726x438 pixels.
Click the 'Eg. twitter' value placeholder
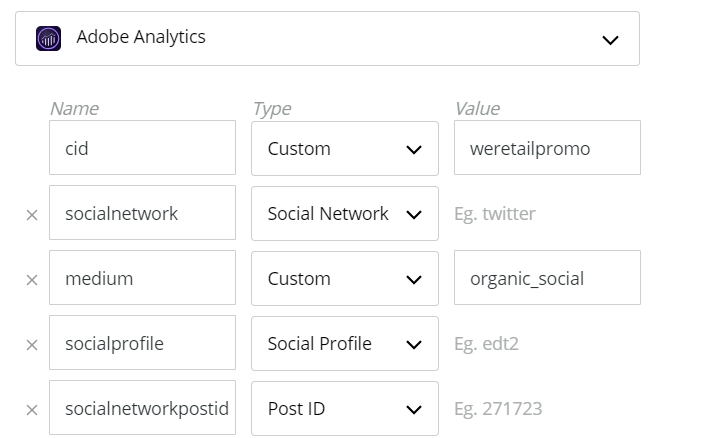[x=546, y=214]
